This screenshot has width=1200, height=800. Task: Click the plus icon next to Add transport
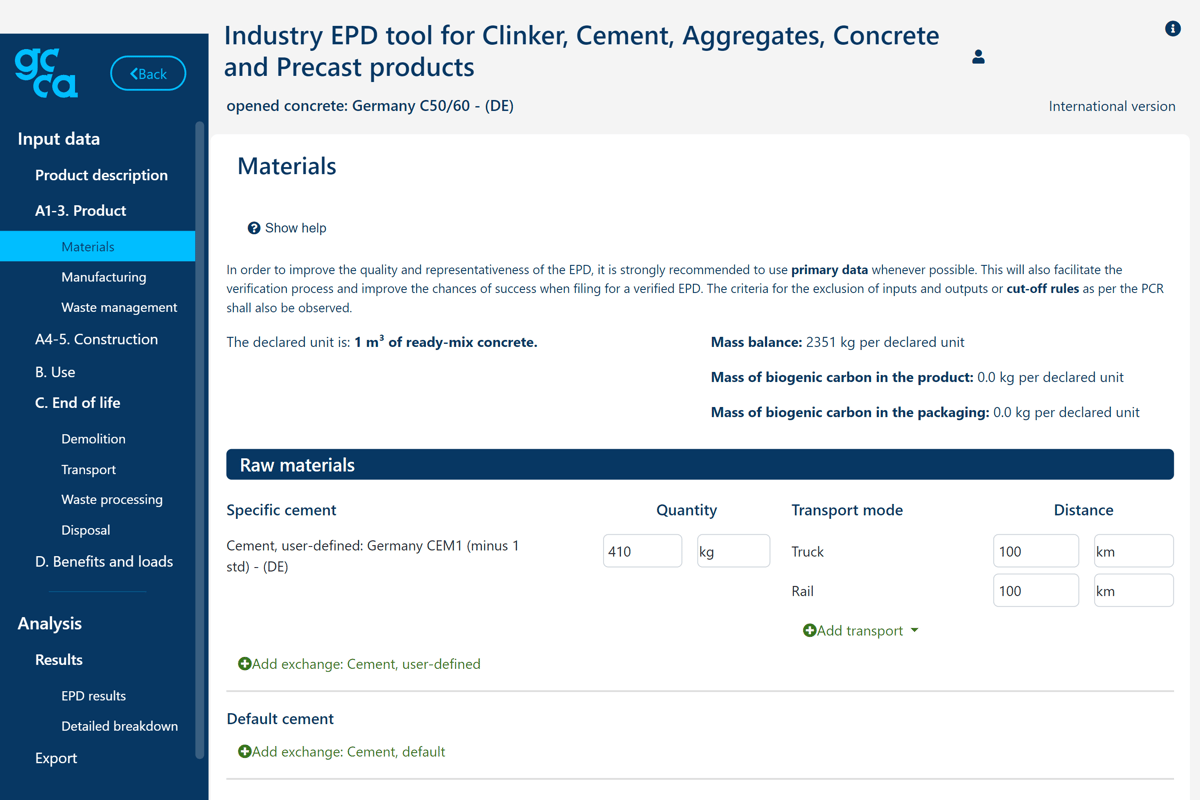click(810, 630)
